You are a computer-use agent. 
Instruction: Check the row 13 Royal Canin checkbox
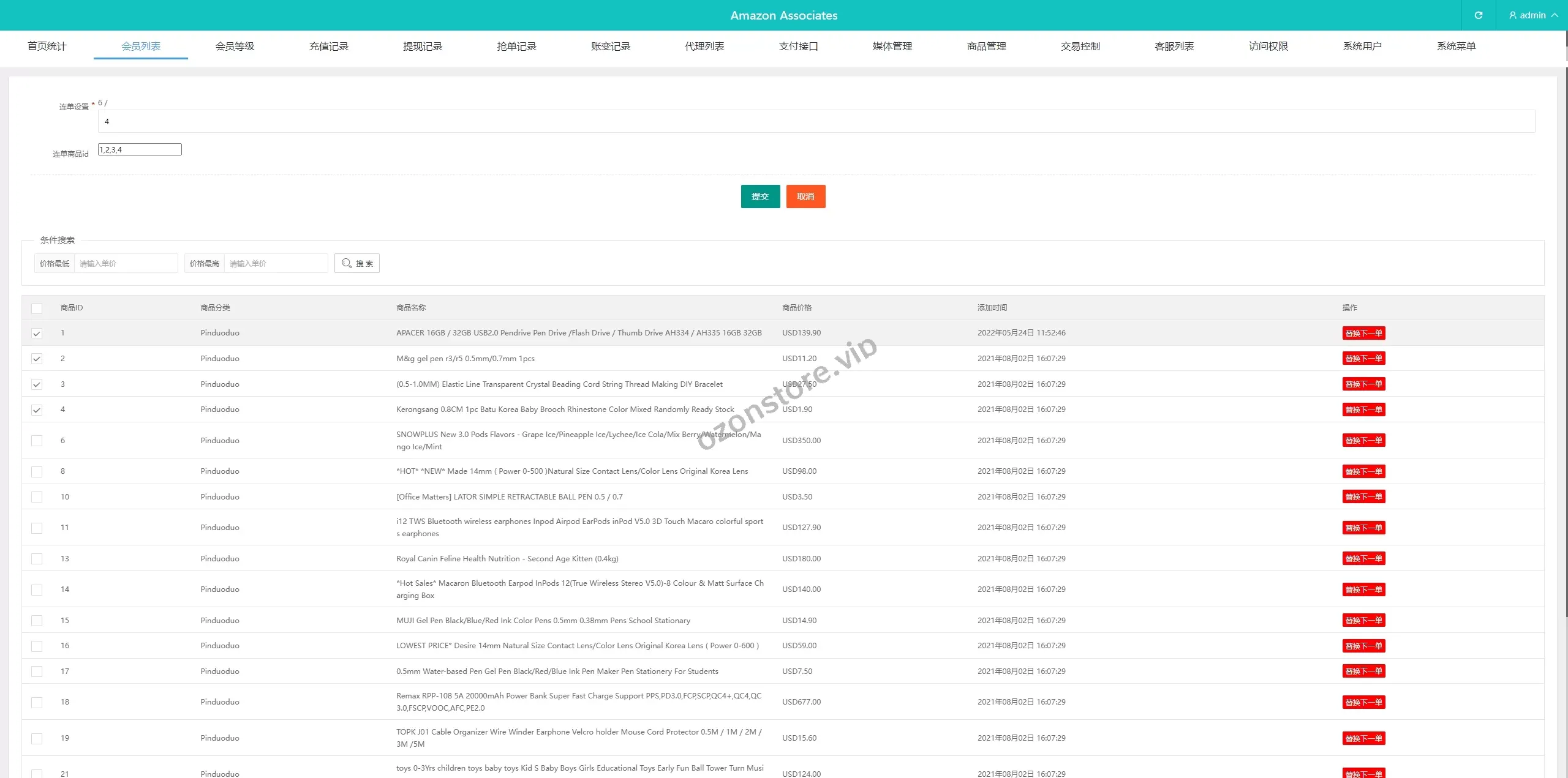(x=37, y=559)
